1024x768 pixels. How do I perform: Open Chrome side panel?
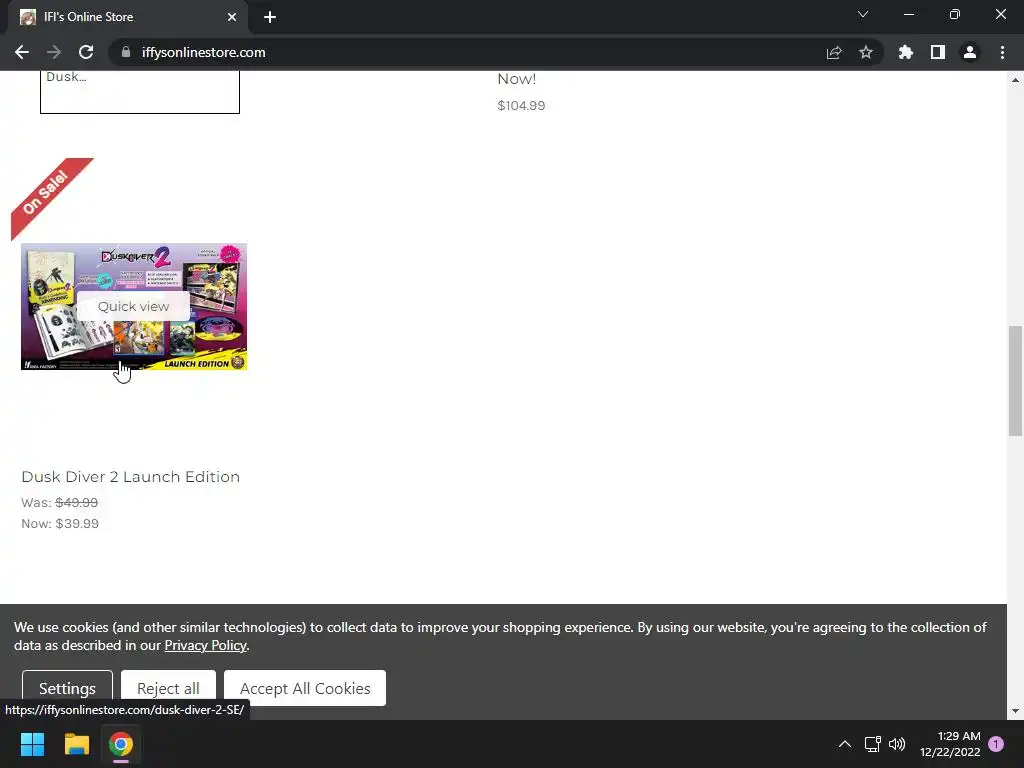938,52
